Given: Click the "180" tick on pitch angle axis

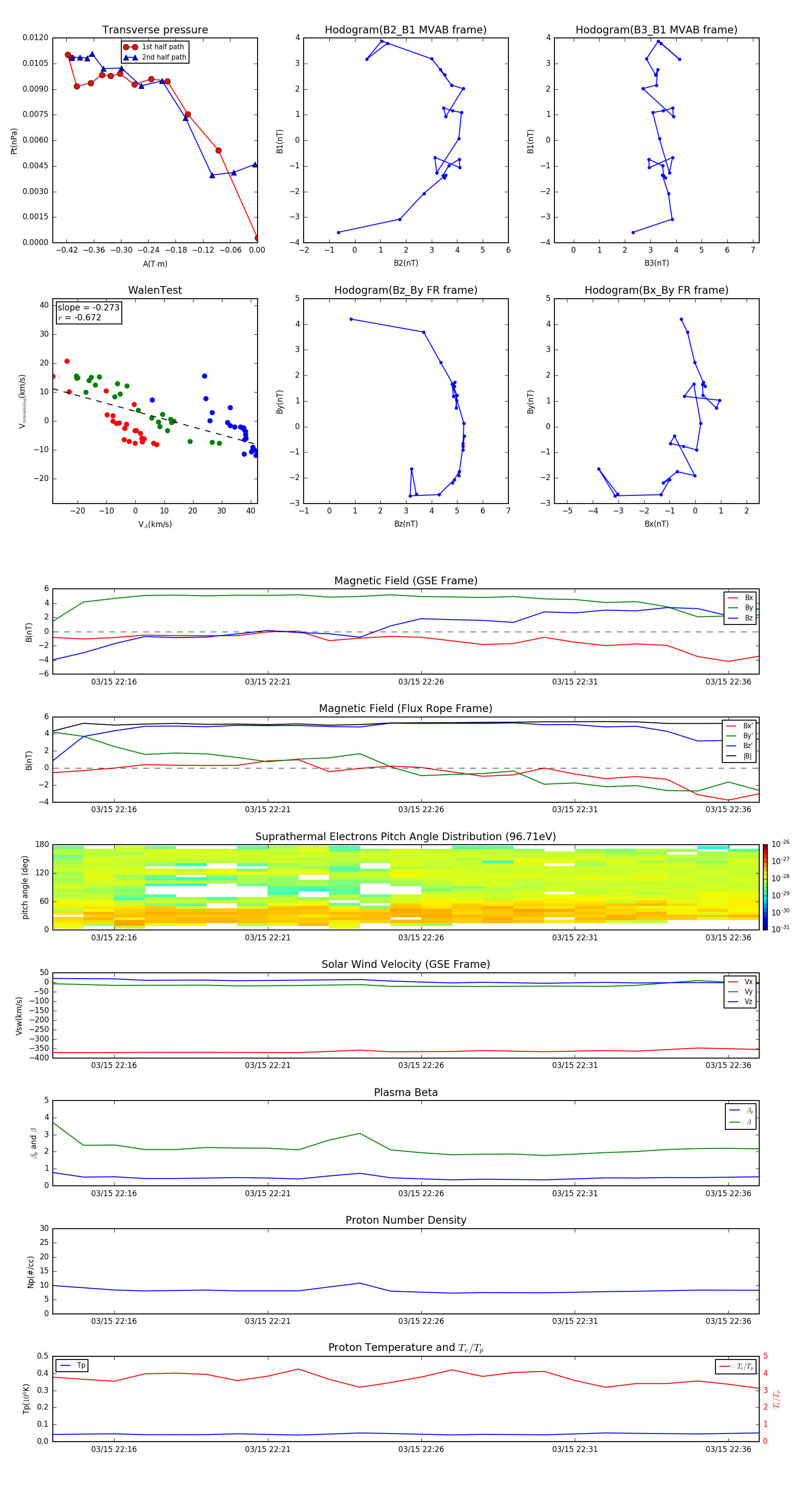Looking at the screenshot, I should [x=42, y=845].
